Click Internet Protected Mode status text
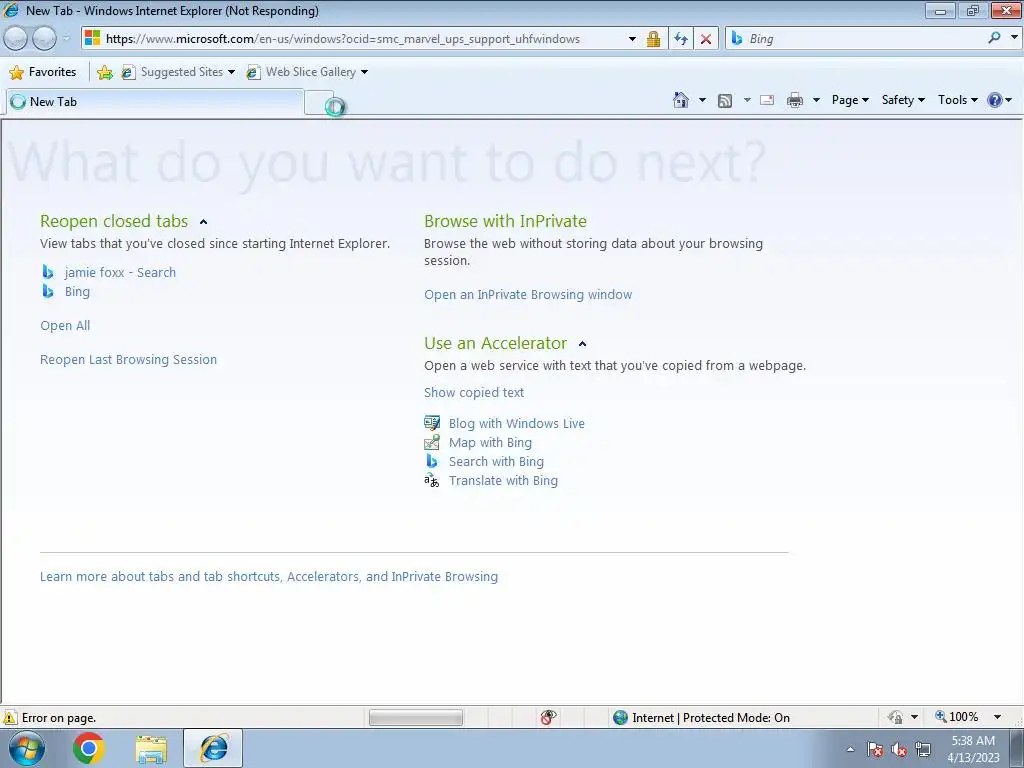 click(711, 718)
